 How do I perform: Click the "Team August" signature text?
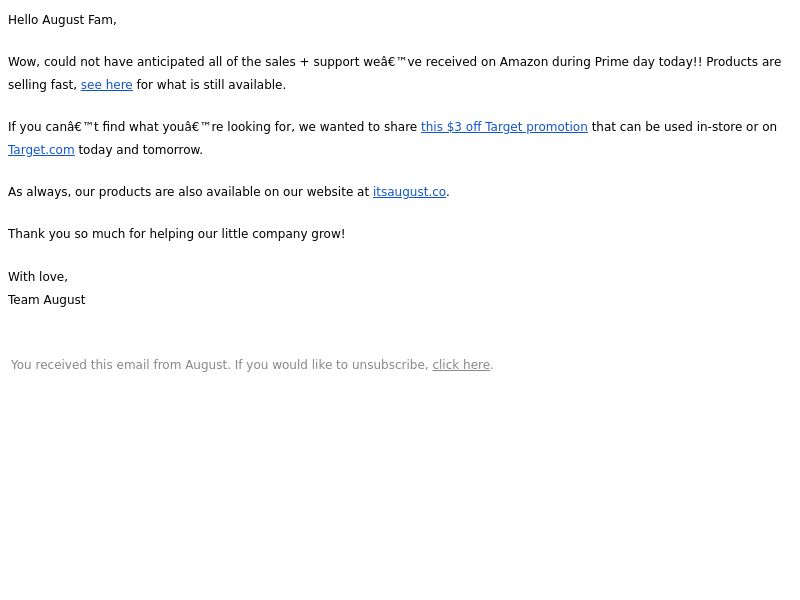point(47,299)
